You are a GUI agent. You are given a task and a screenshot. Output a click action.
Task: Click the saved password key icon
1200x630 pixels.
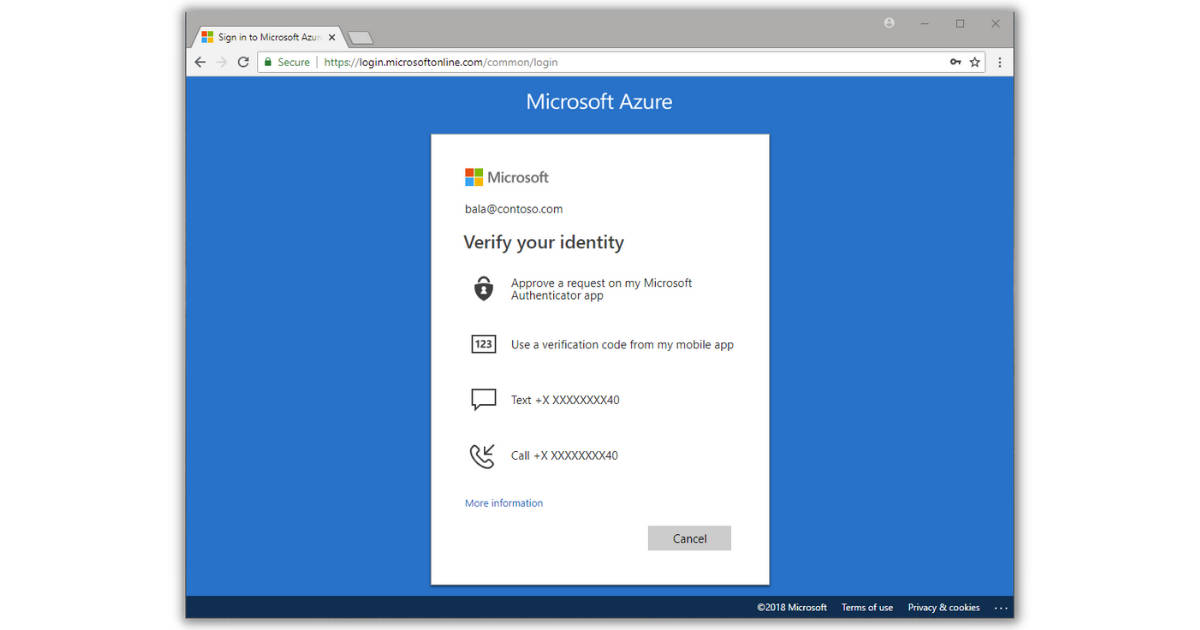955,62
